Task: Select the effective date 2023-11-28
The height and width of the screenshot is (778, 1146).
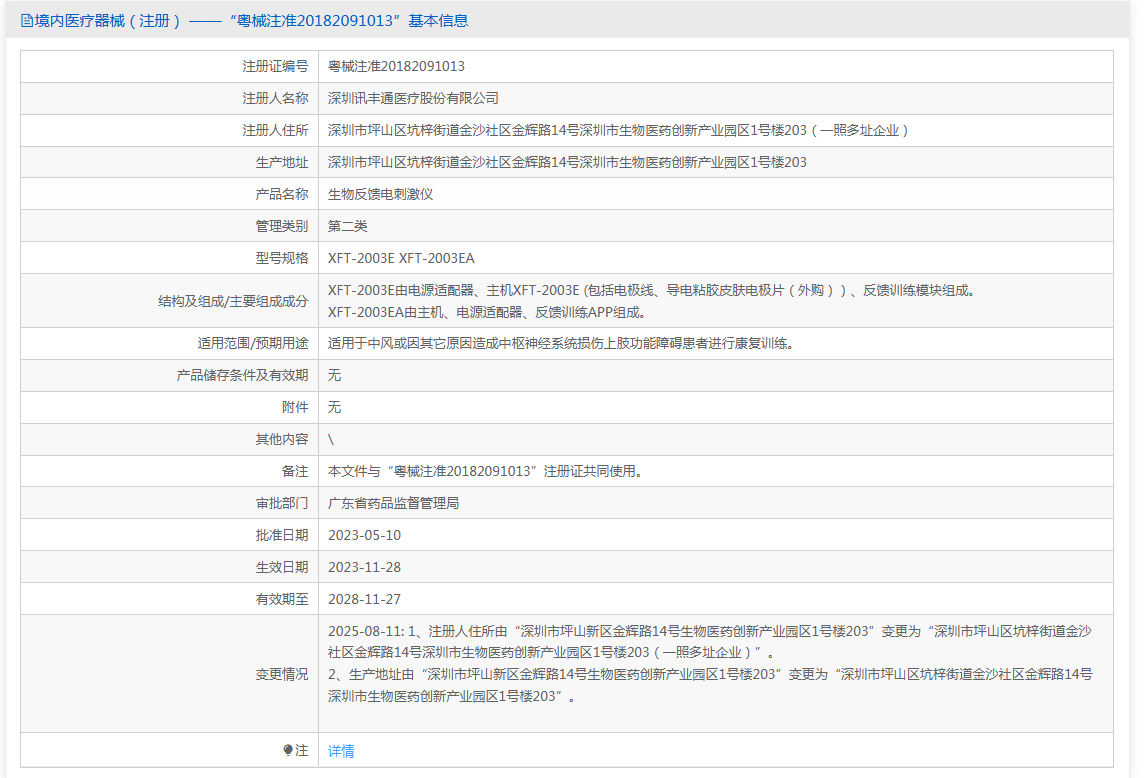Action: (x=364, y=567)
